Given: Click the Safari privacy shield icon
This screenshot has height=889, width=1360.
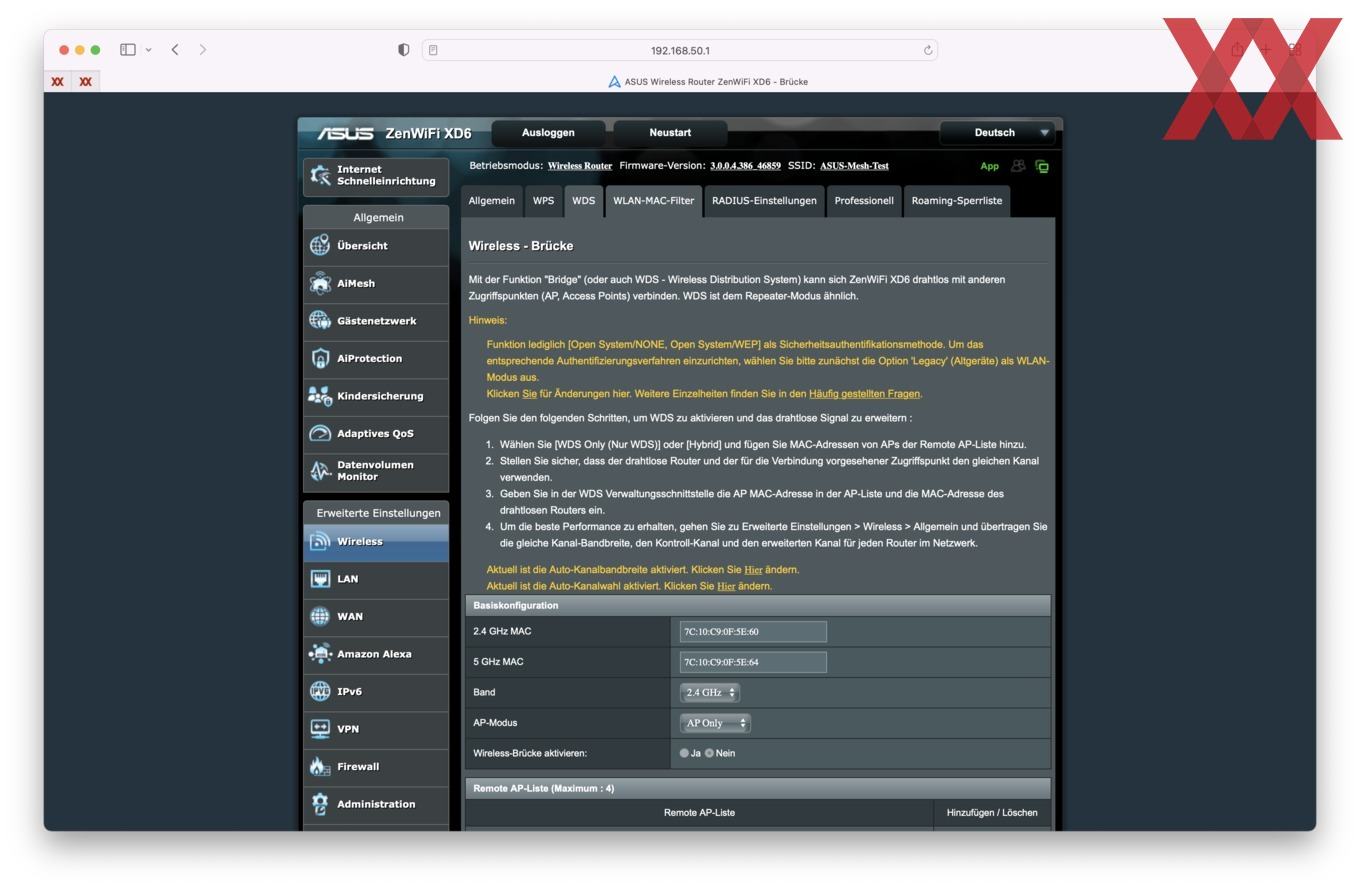Looking at the screenshot, I should click(x=404, y=50).
